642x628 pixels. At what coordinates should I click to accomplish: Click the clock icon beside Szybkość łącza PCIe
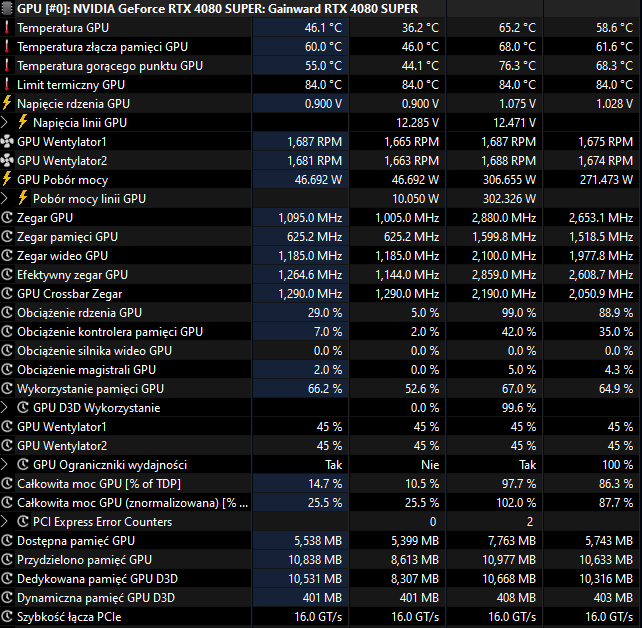[7, 617]
